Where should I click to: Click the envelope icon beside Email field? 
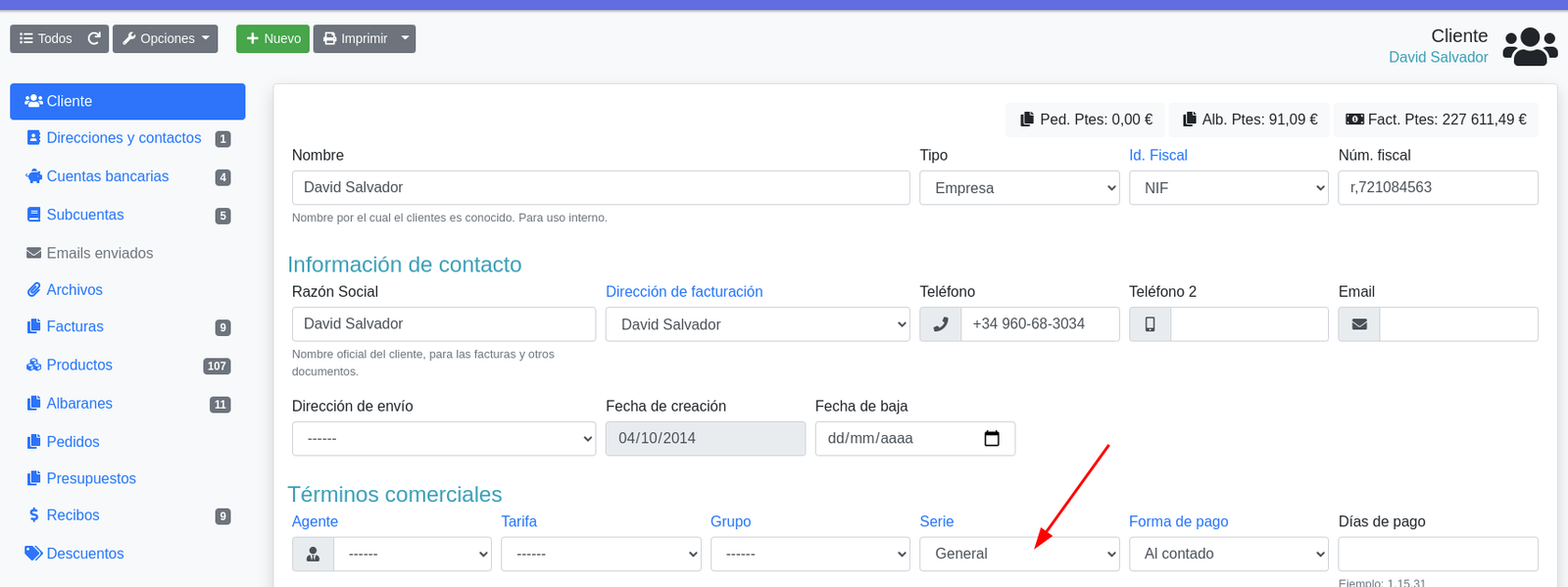click(x=1359, y=324)
